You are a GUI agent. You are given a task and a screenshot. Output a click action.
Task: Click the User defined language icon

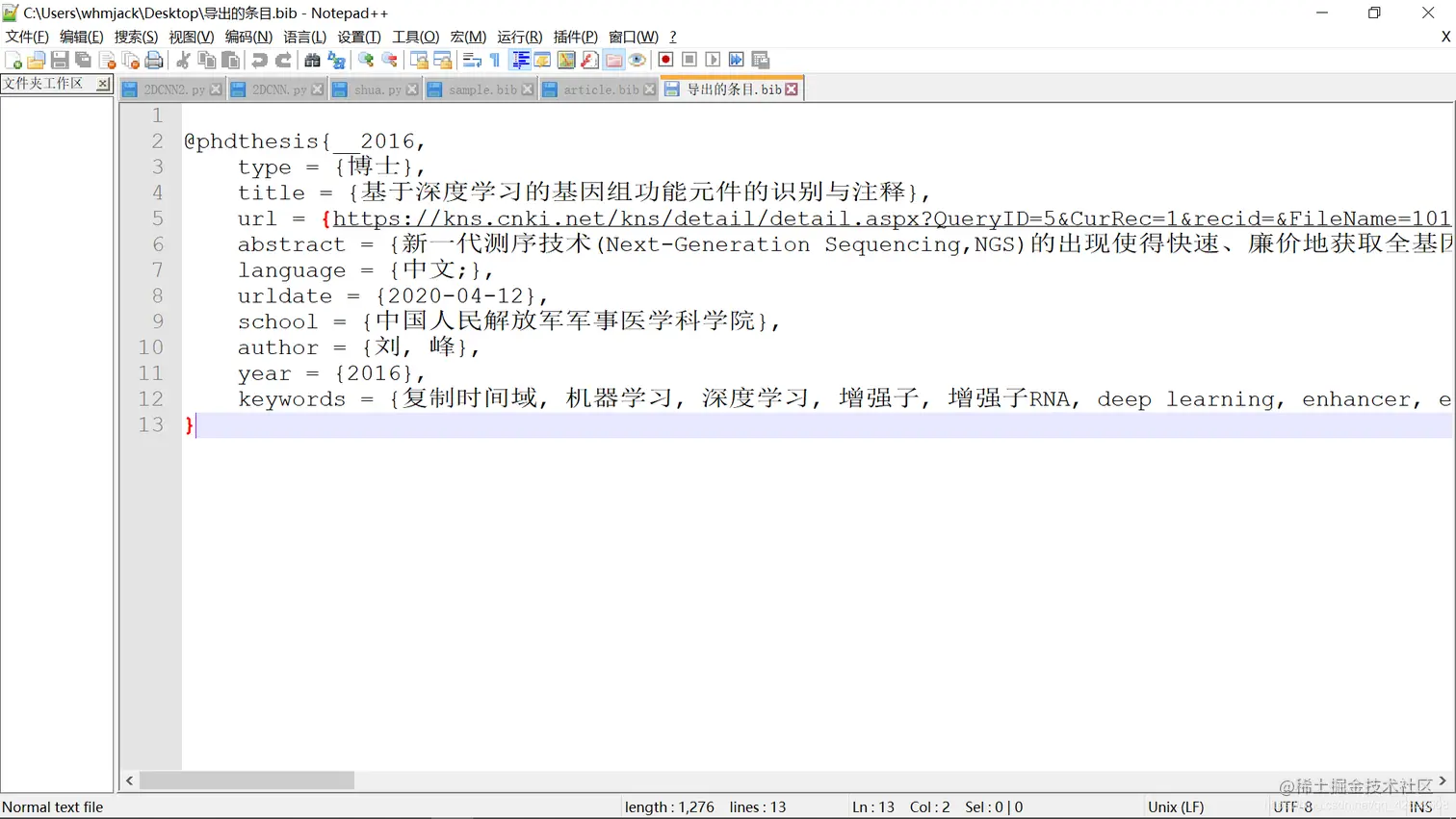pyautogui.click(x=543, y=60)
